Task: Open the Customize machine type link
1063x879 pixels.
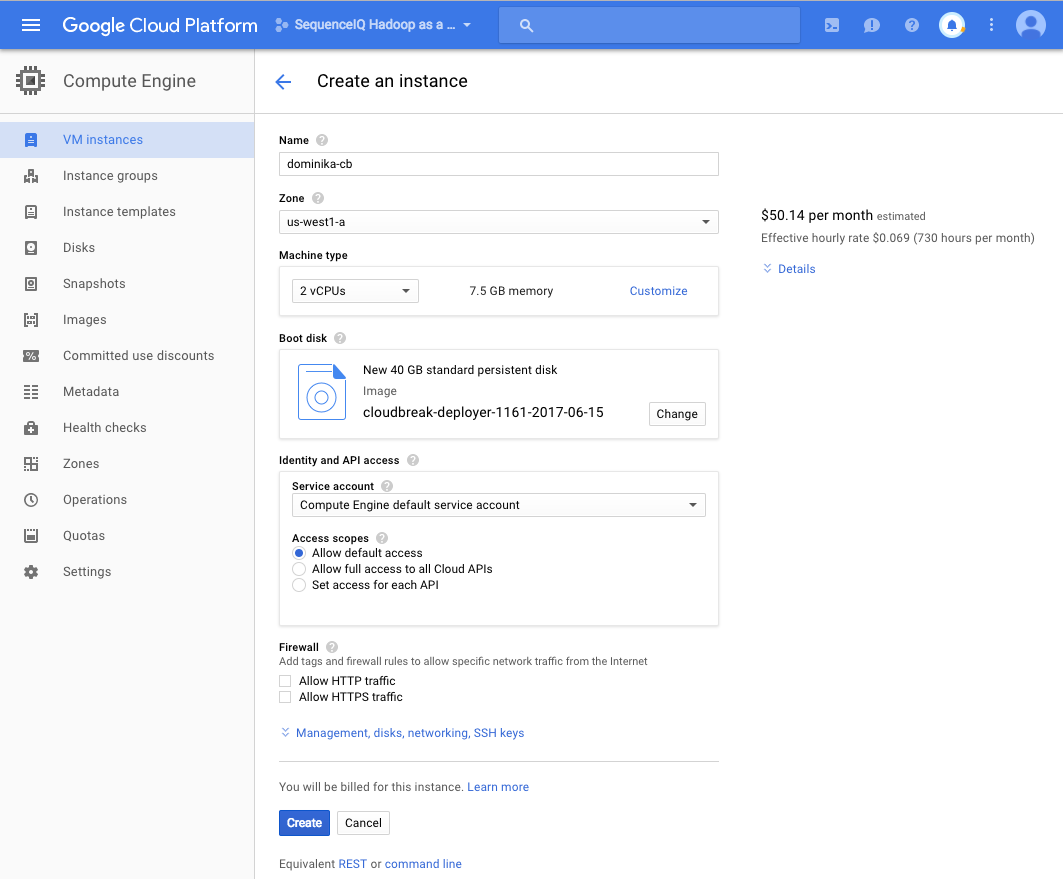Action: pyautogui.click(x=658, y=291)
